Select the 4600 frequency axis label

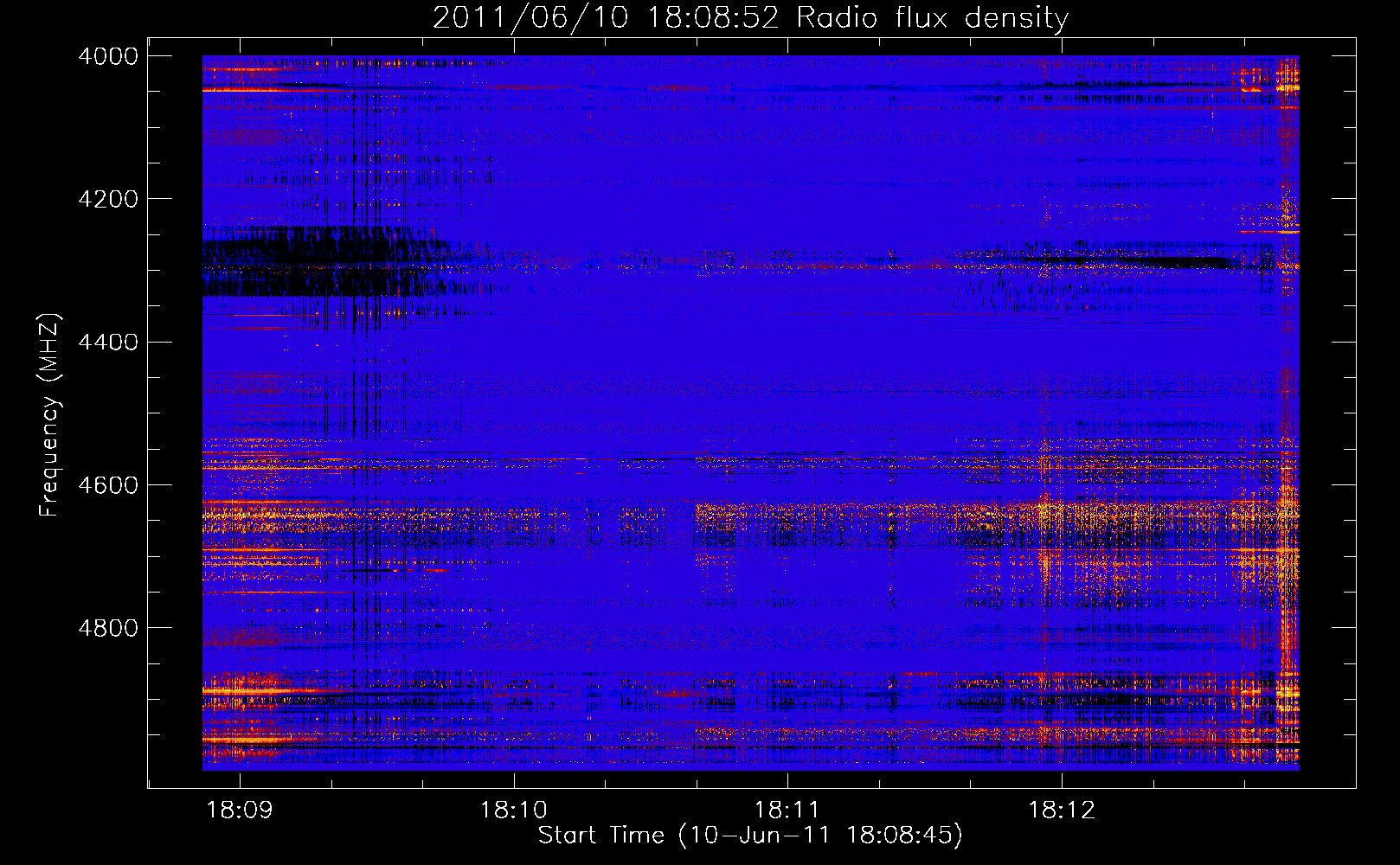click(x=108, y=484)
